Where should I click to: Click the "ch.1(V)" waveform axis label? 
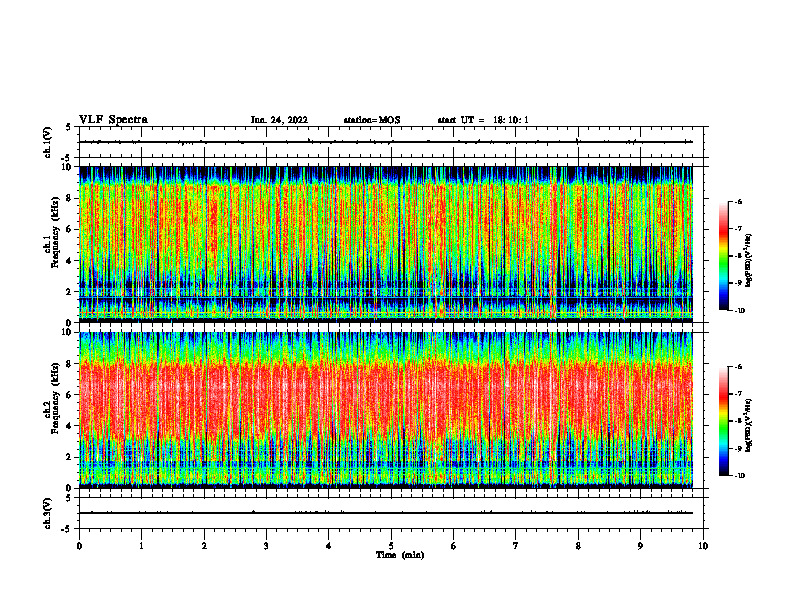pyautogui.click(x=48, y=142)
